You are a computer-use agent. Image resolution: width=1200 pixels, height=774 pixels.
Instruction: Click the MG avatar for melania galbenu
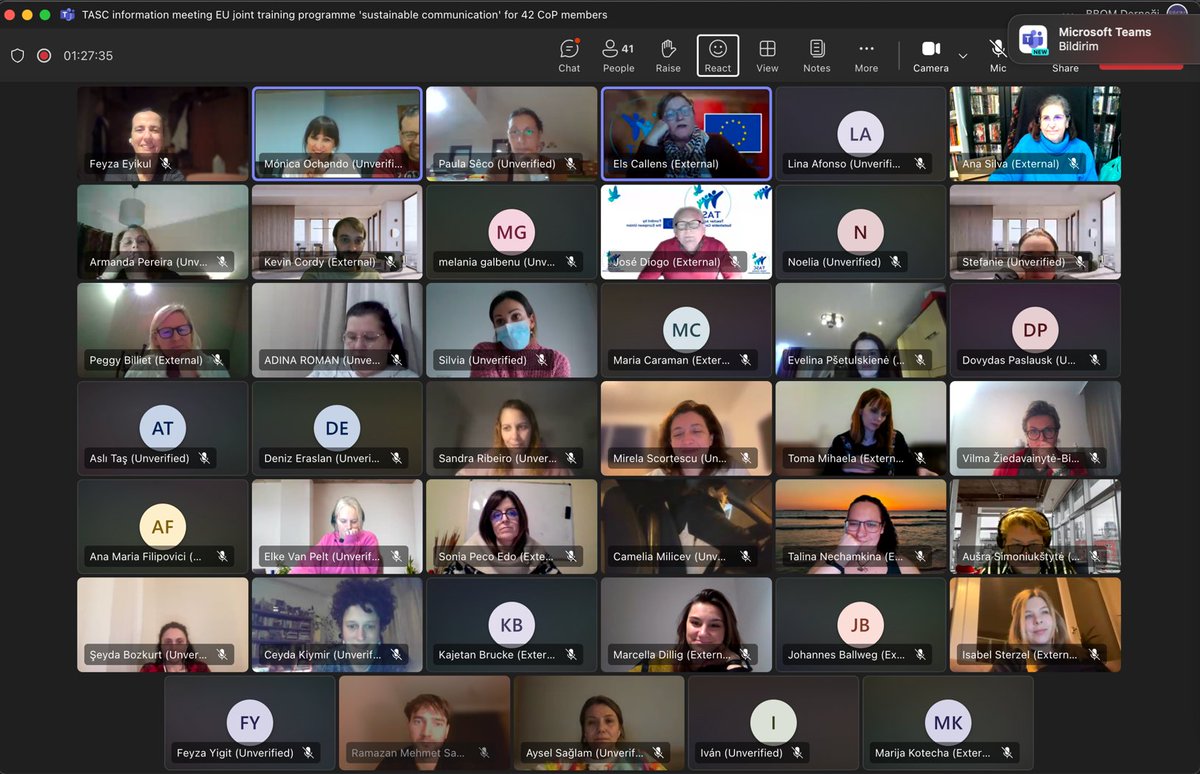[x=511, y=232]
